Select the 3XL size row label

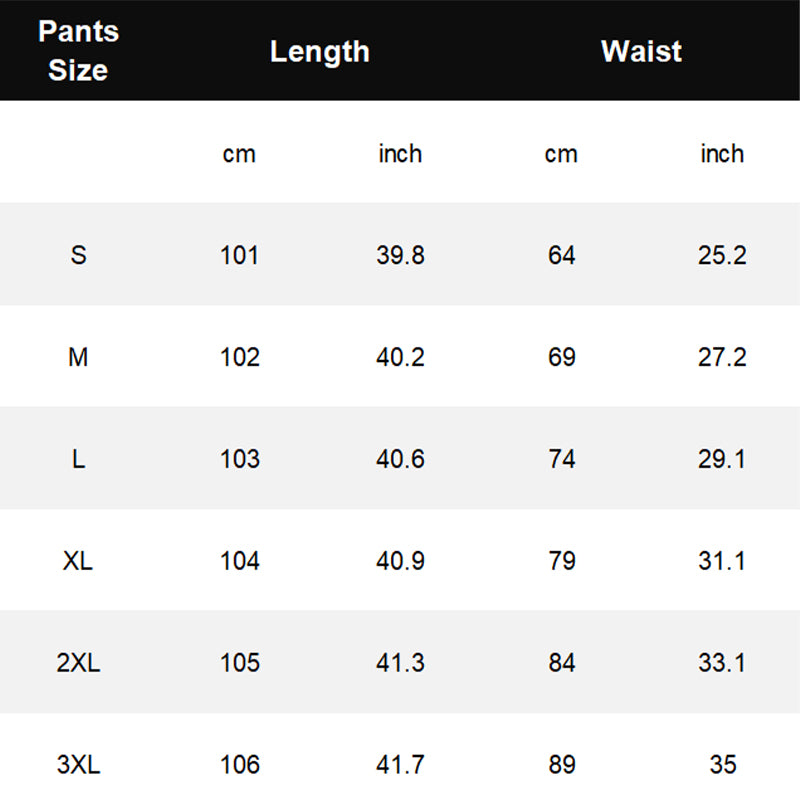78,764
